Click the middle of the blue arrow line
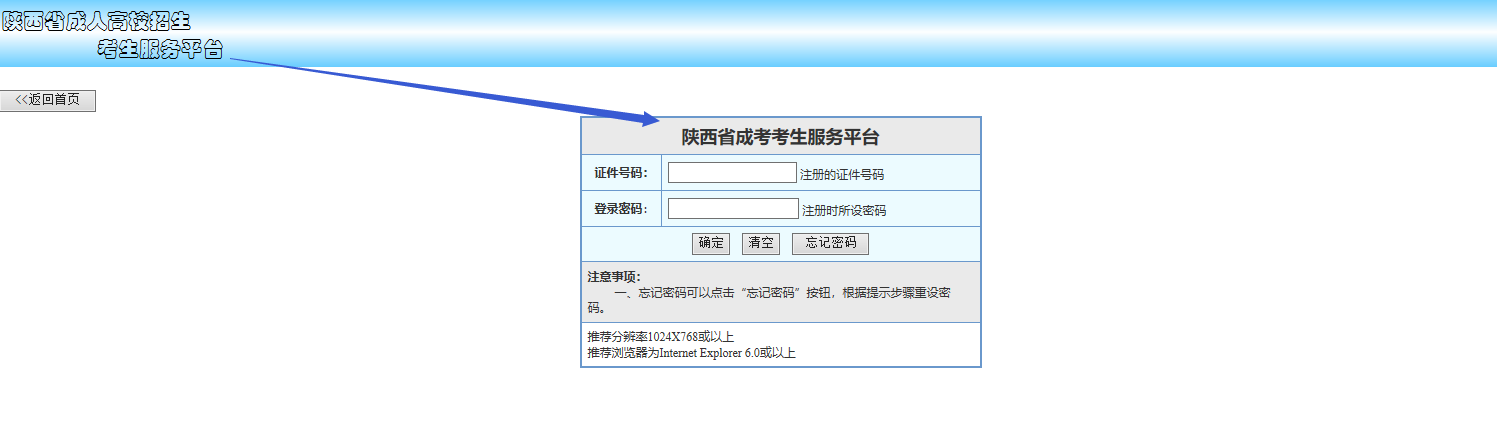This screenshot has height=444, width=1497. 440,89
